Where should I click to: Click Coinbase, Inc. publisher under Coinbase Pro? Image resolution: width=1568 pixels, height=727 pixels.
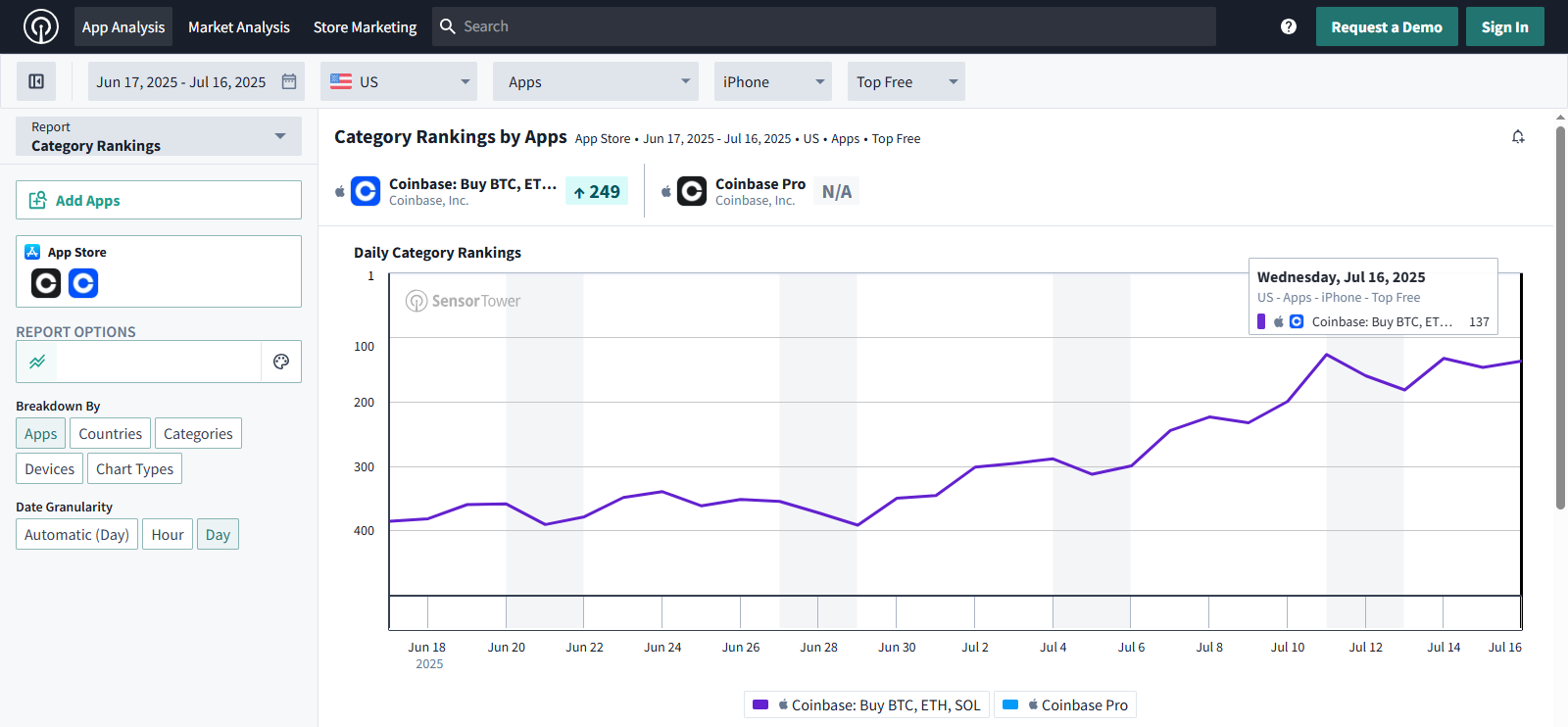point(755,201)
